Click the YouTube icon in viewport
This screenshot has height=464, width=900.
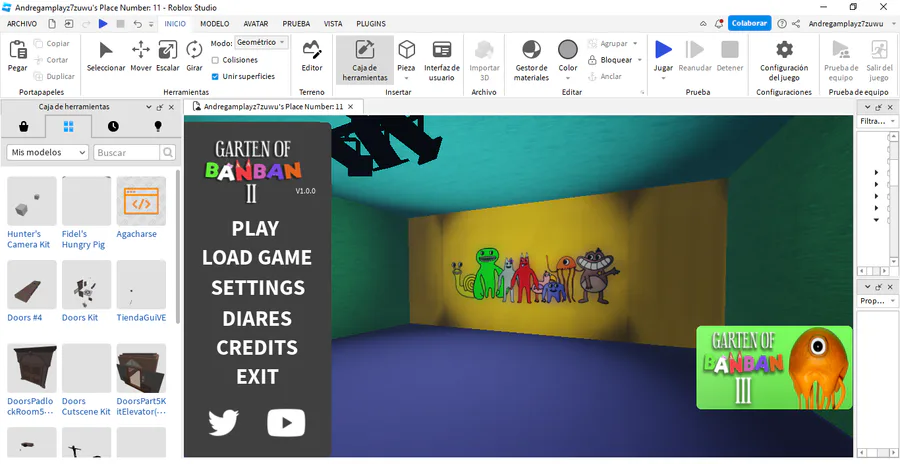point(286,423)
